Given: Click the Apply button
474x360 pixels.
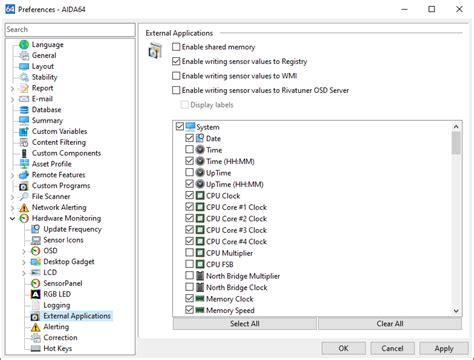Looking at the screenshot, I should (444, 348).
